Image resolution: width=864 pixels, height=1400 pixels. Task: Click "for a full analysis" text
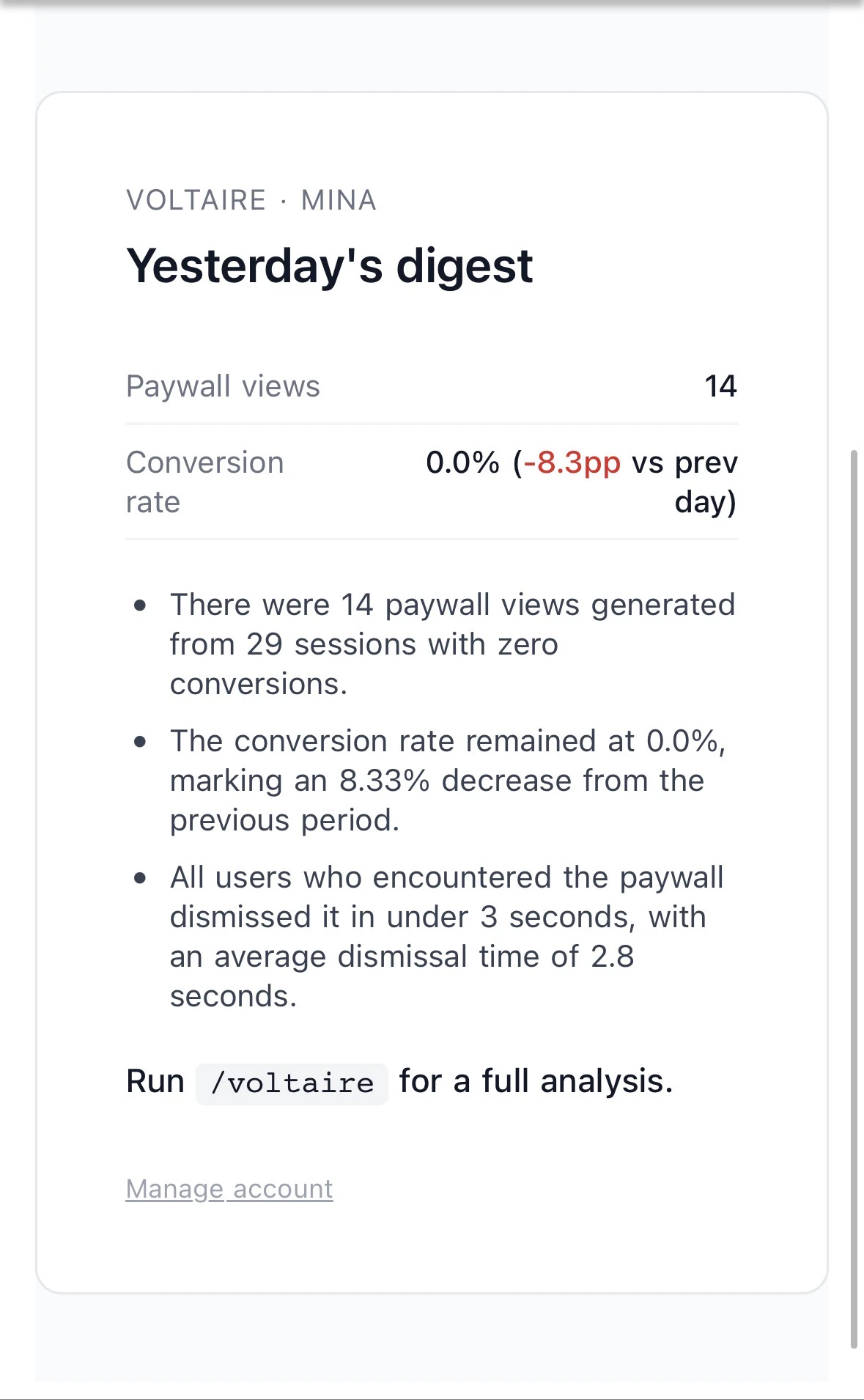pos(536,1081)
